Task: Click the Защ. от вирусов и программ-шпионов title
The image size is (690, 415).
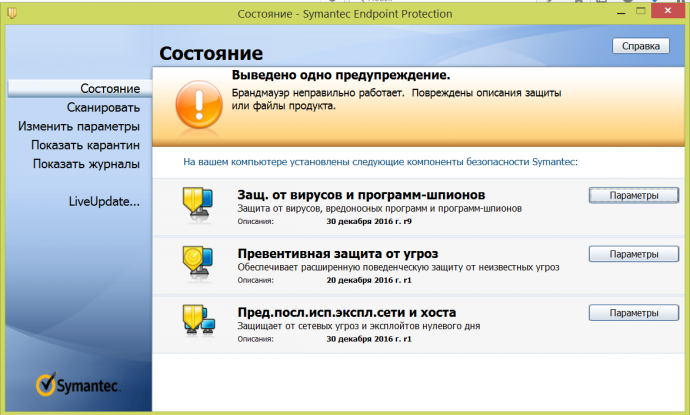Action: (361, 195)
